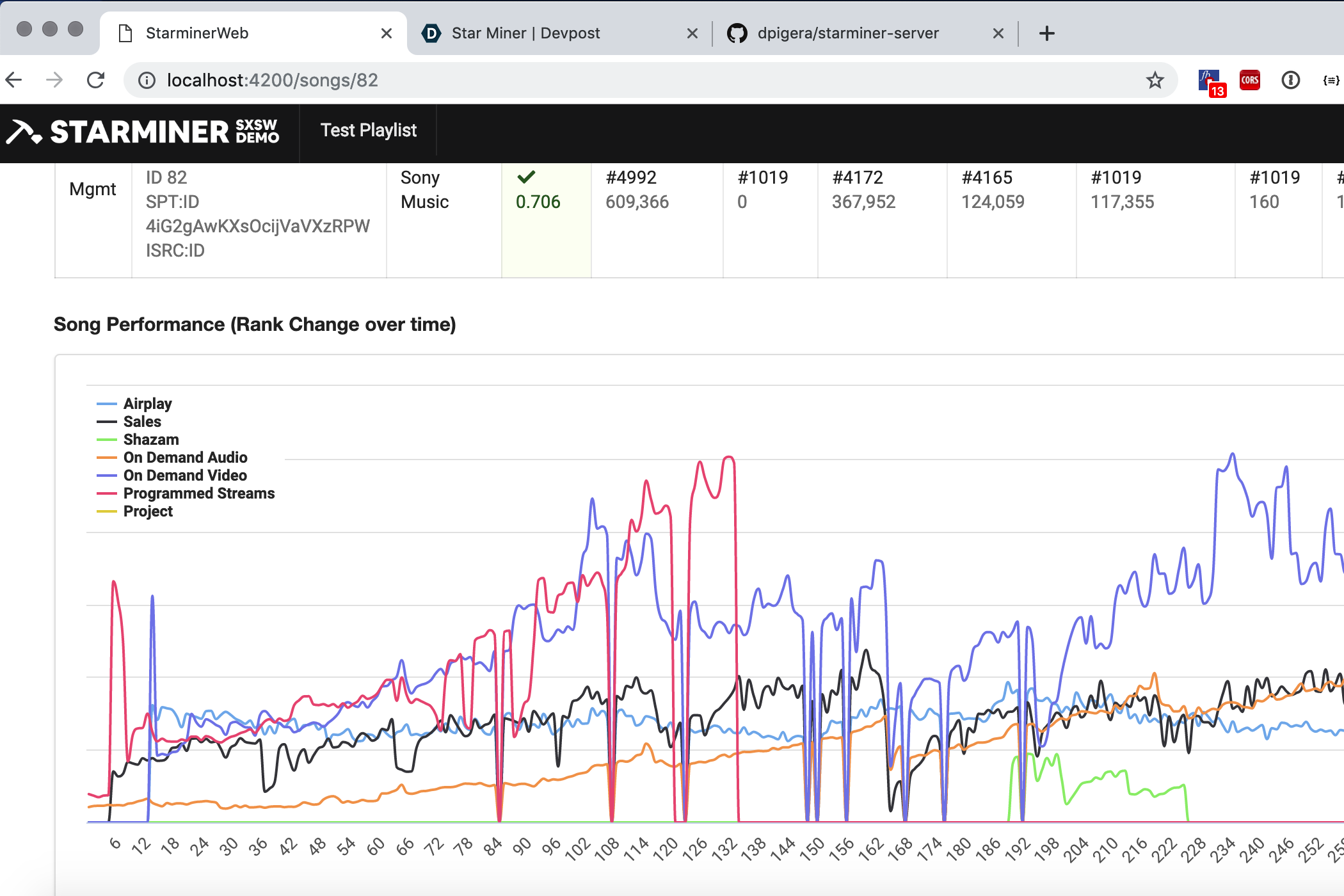Click the On Demand Video color line swatch

(106, 476)
